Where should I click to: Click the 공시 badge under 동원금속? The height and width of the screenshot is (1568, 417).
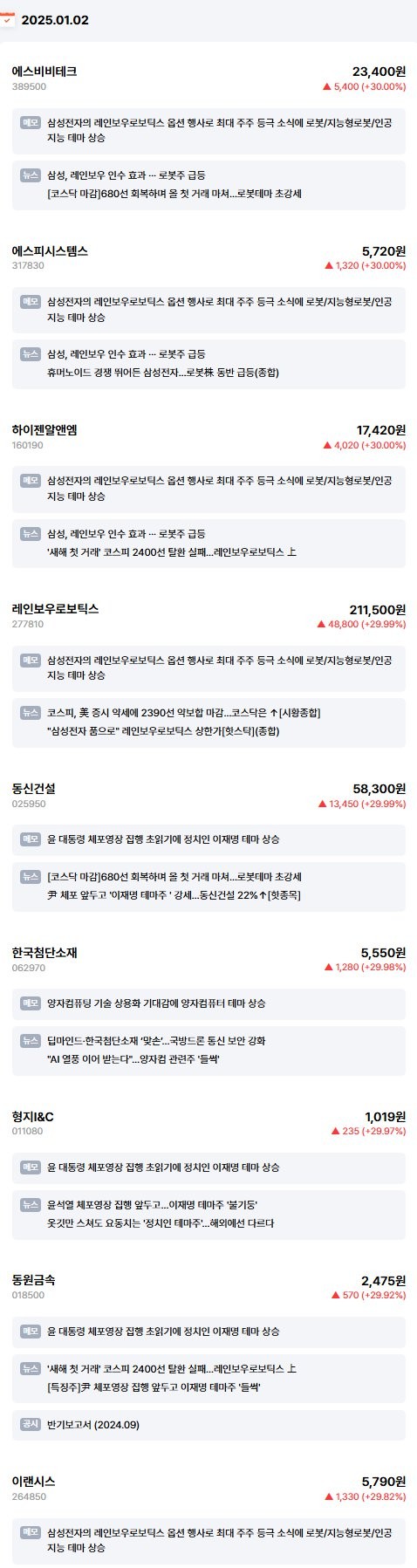31,1424
